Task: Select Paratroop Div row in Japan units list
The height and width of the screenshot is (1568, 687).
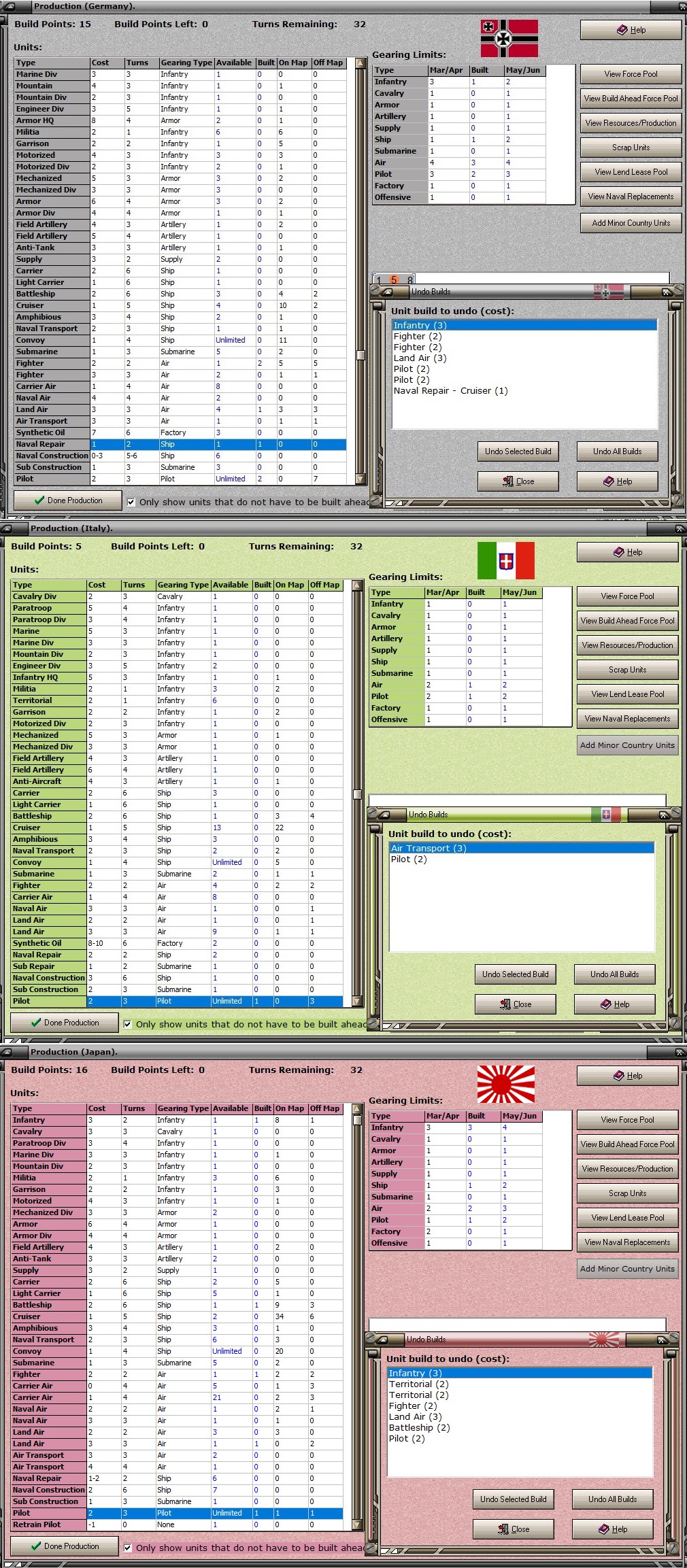Action: coord(177,1143)
